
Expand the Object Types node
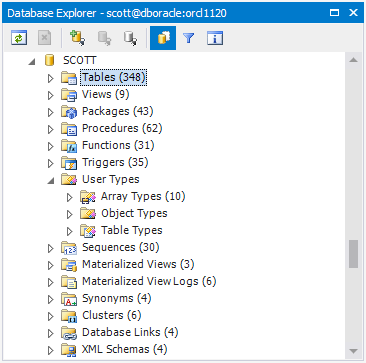click(70, 214)
